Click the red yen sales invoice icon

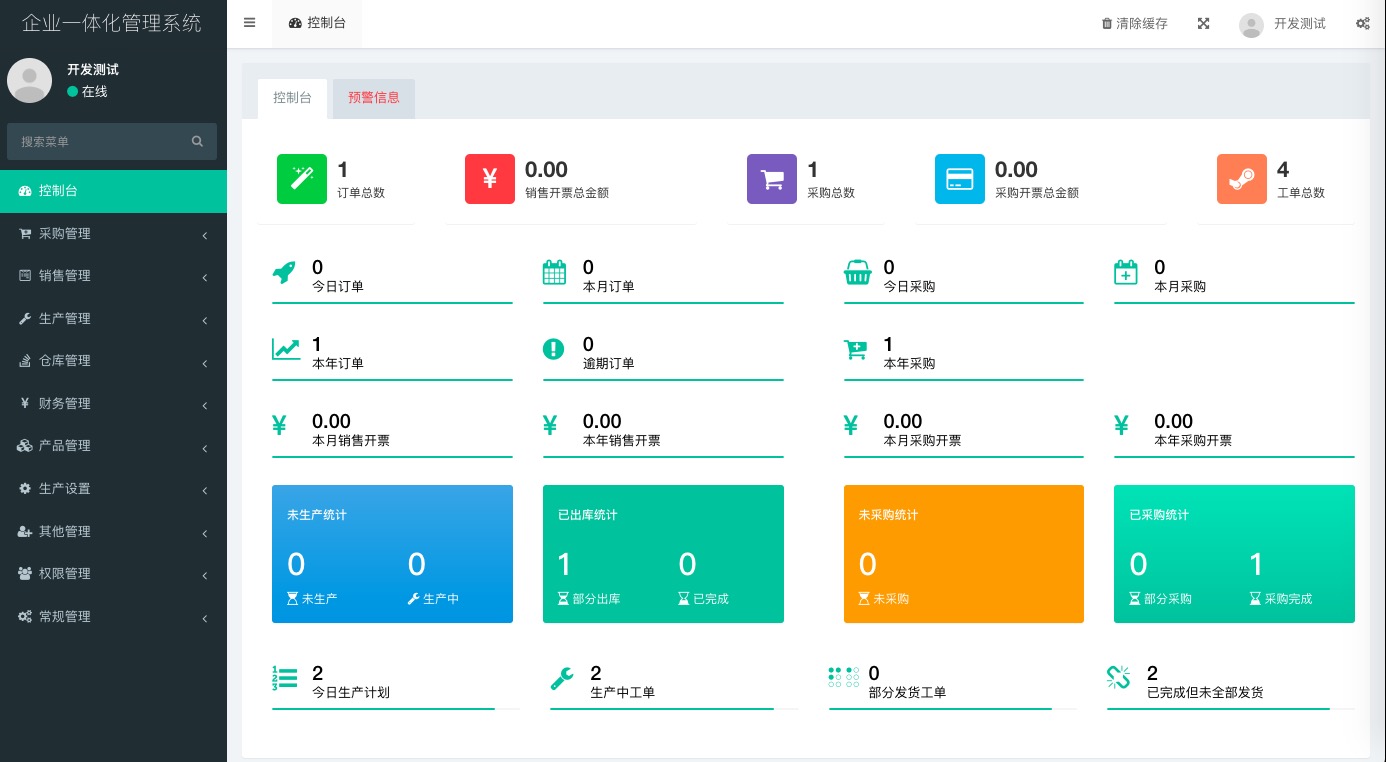point(489,179)
